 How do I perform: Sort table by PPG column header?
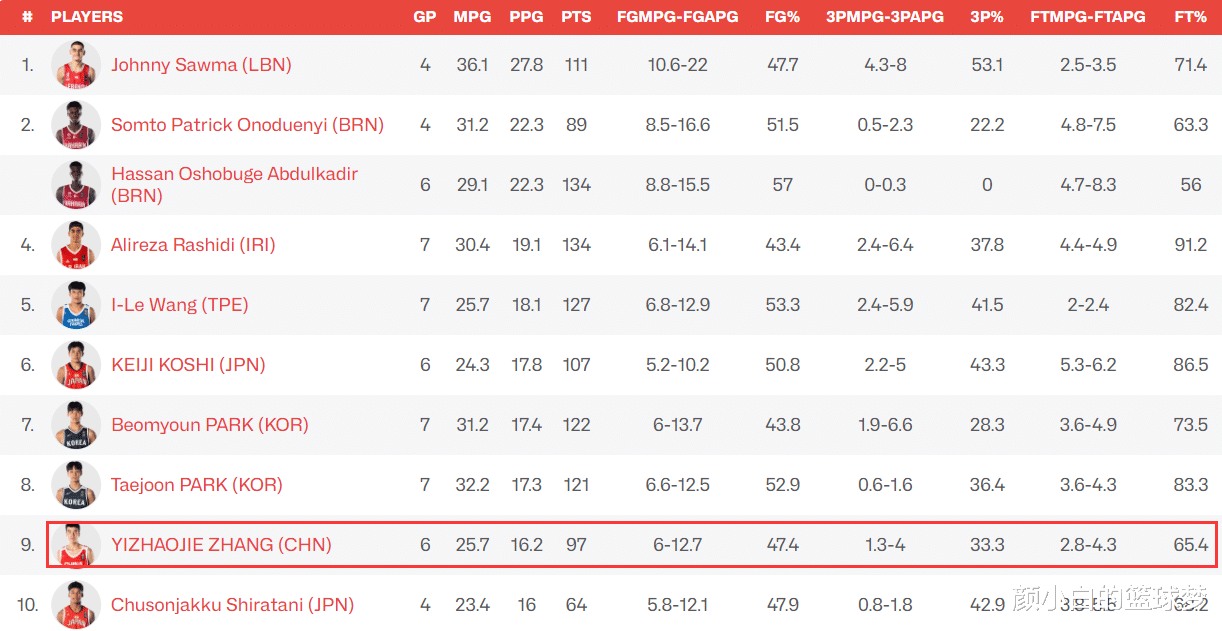coord(526,17)
